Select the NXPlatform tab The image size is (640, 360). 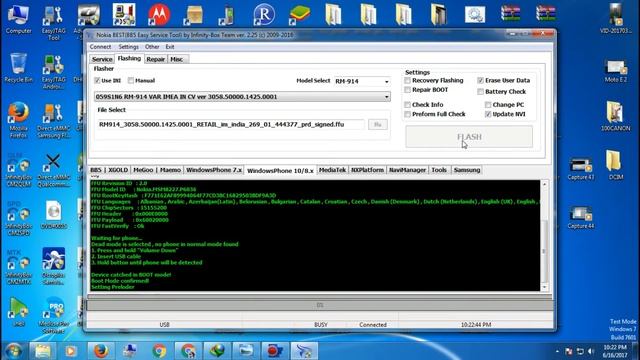367,170
